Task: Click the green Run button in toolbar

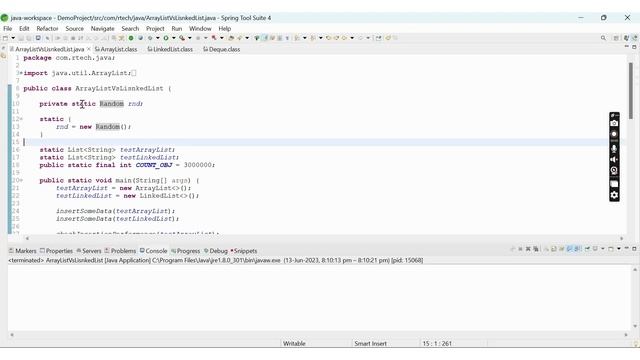Action: [166, 38]
